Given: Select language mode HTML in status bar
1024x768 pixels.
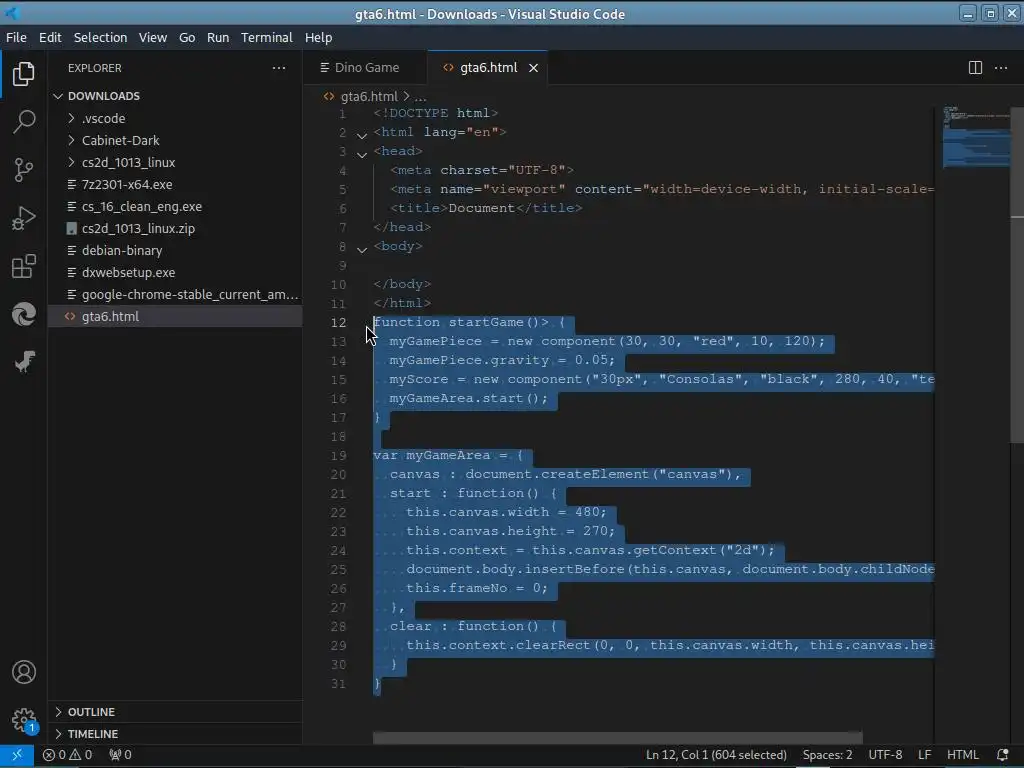Looking at the screenshot, I should coord(962,755).
